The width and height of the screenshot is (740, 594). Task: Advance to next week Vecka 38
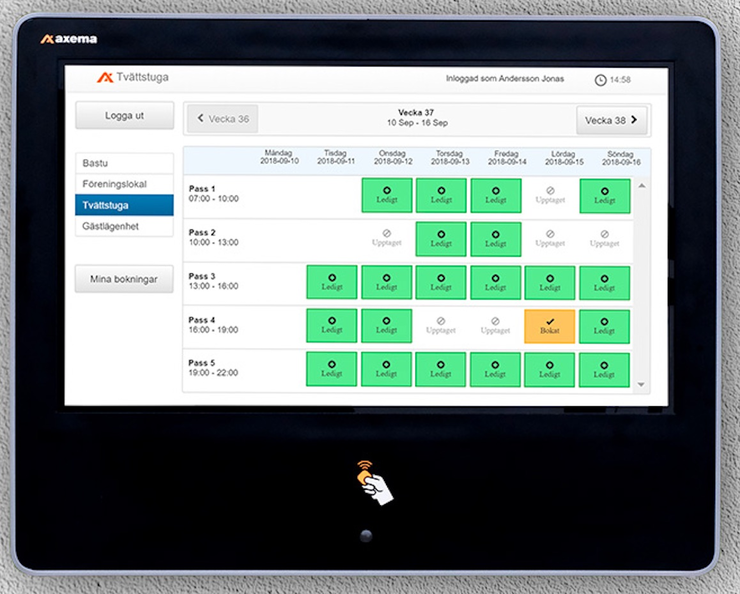pos(612,120)
